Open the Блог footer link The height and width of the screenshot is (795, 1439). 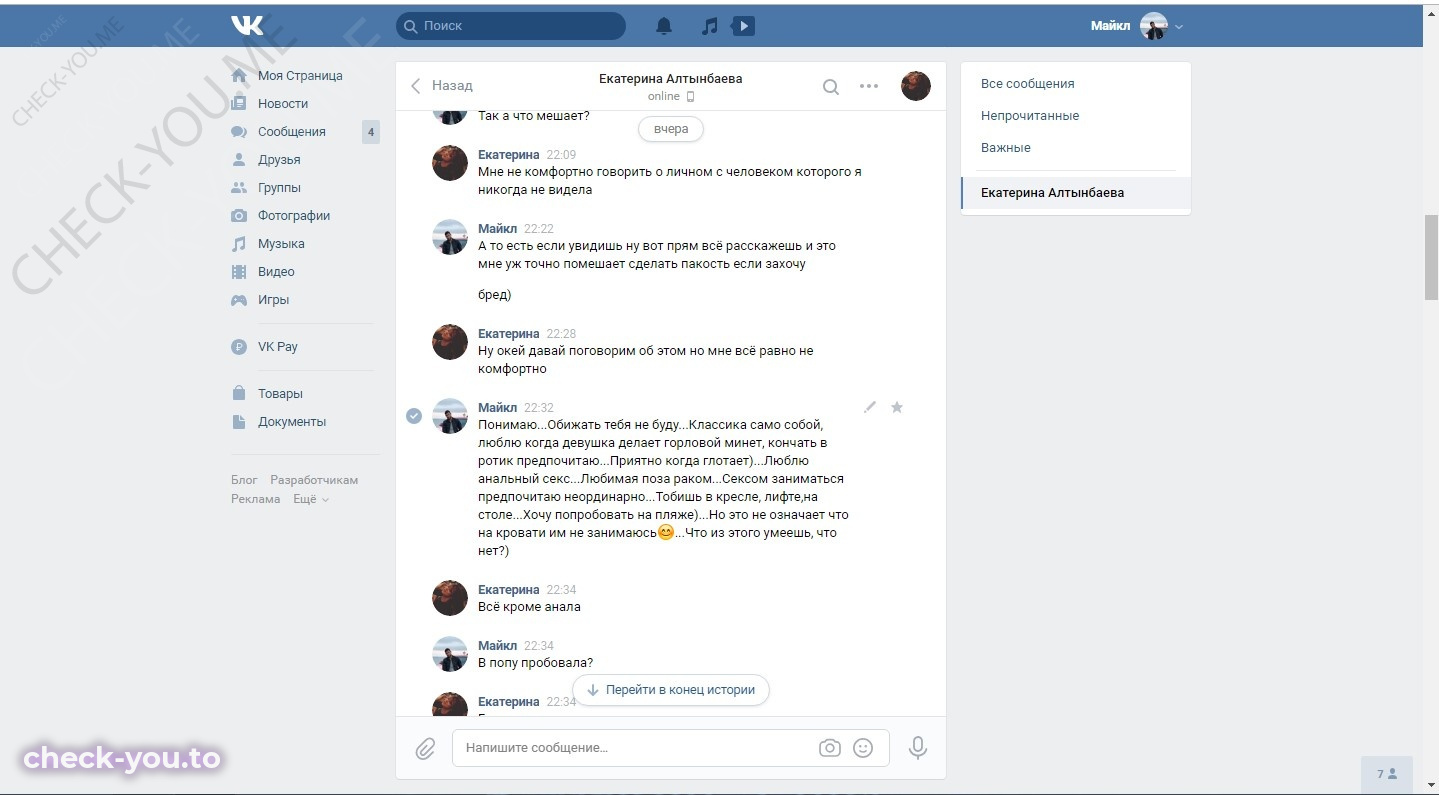coord(244,480)
